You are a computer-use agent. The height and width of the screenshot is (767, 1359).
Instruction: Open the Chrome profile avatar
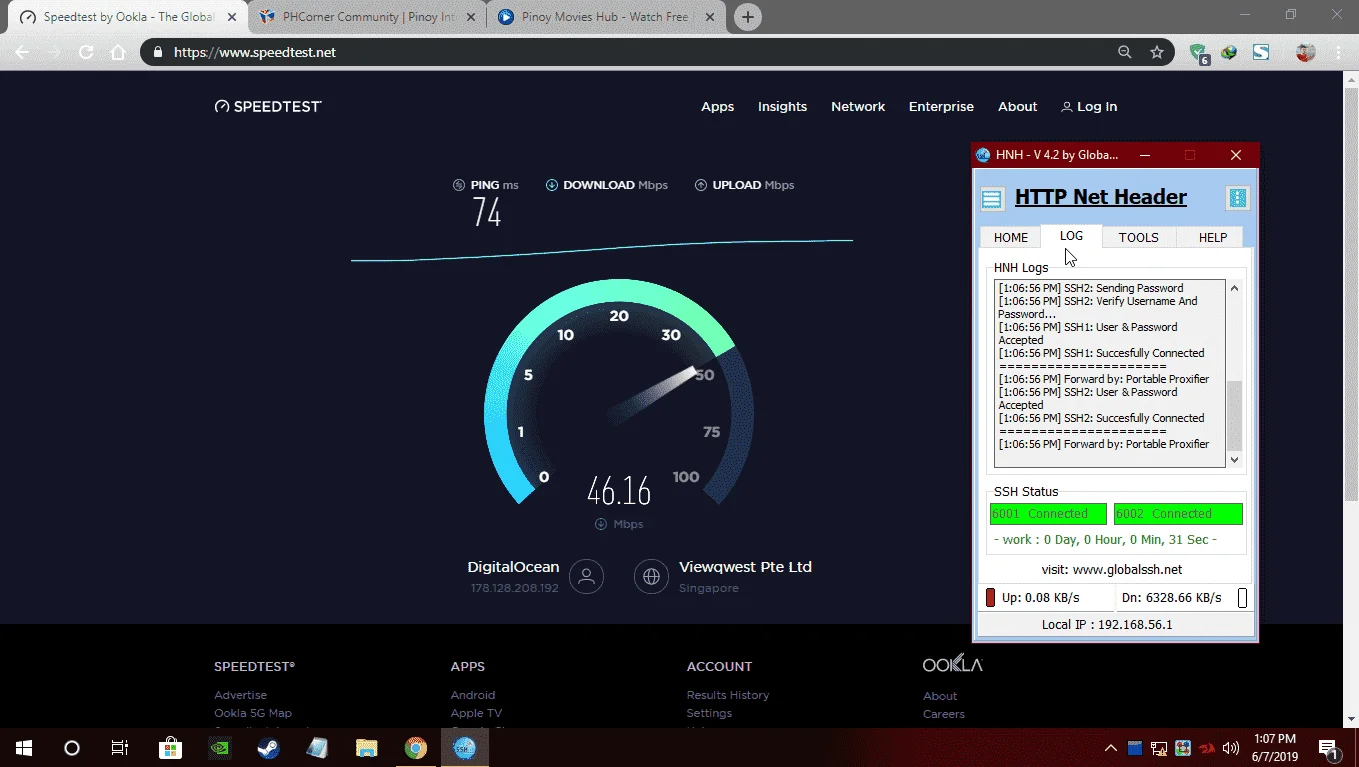tap(1305, 52)
